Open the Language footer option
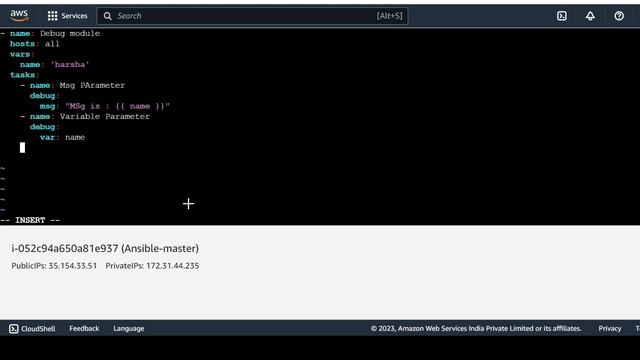640x360 pixels. pyautogui.click(x=129, y=329)
